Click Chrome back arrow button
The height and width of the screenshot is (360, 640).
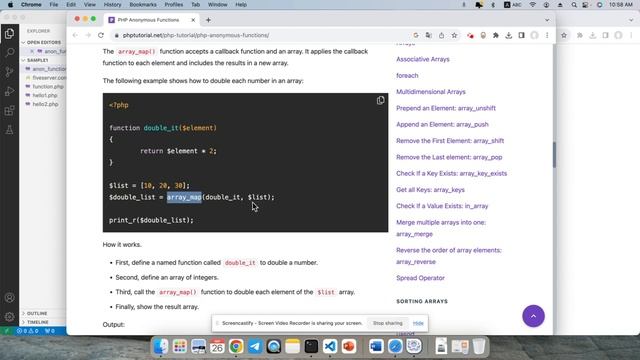click(75, 36)
